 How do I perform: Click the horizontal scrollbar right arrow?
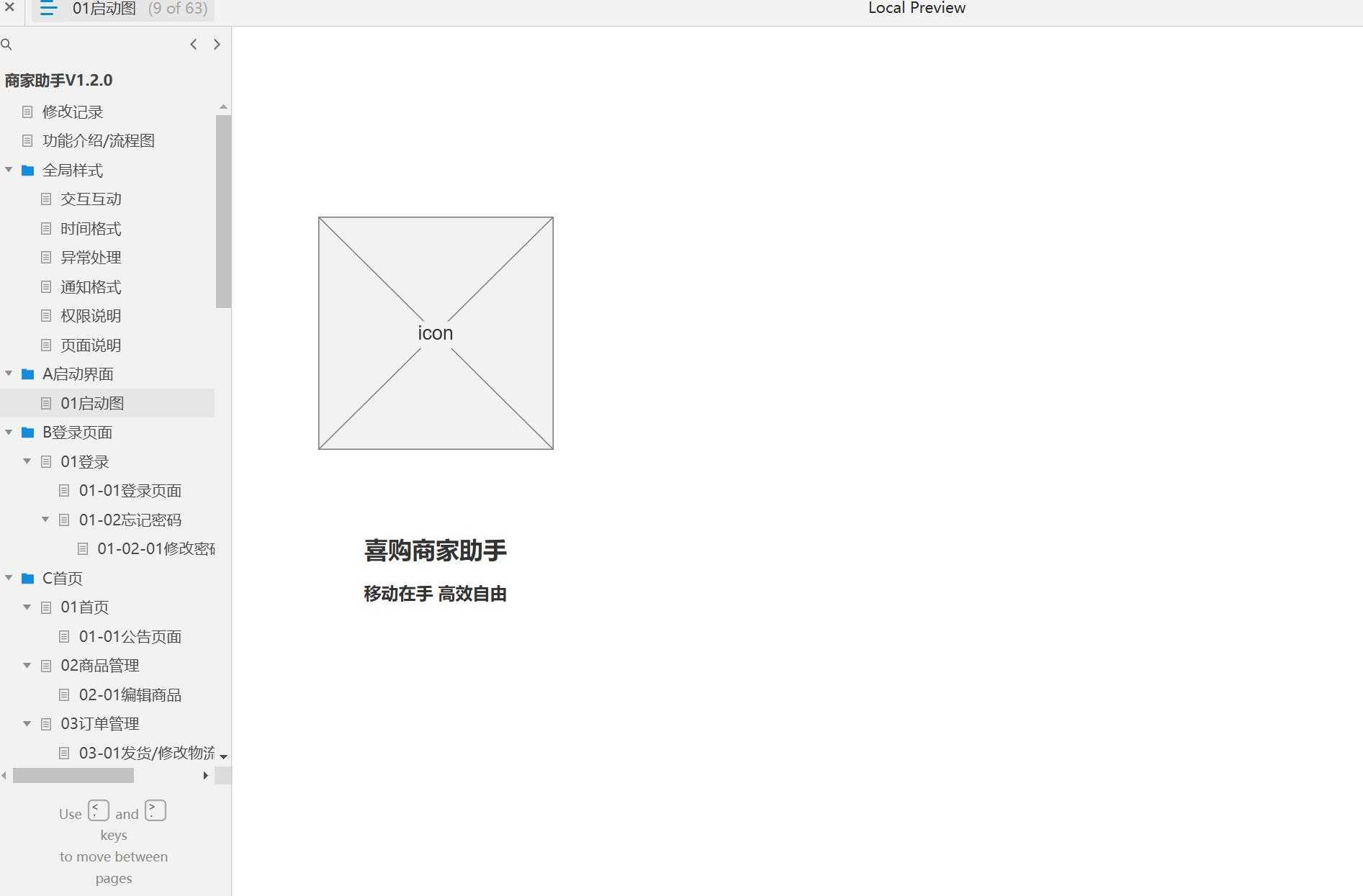206,776
